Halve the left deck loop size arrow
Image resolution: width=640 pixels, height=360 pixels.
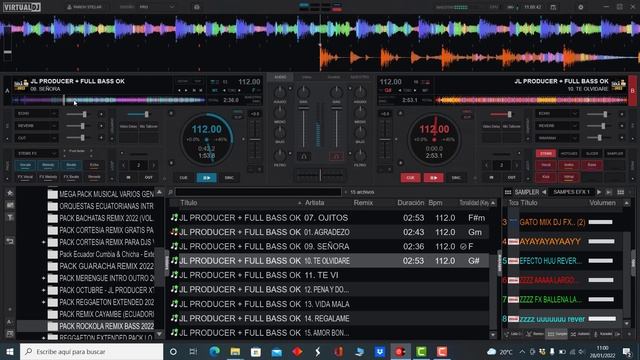124,165
